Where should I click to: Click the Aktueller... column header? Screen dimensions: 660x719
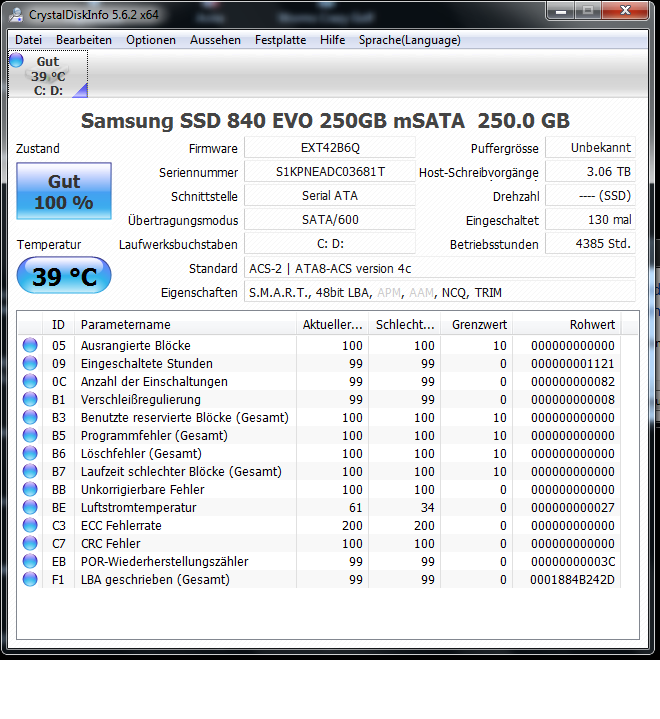[x=333, y=325]
